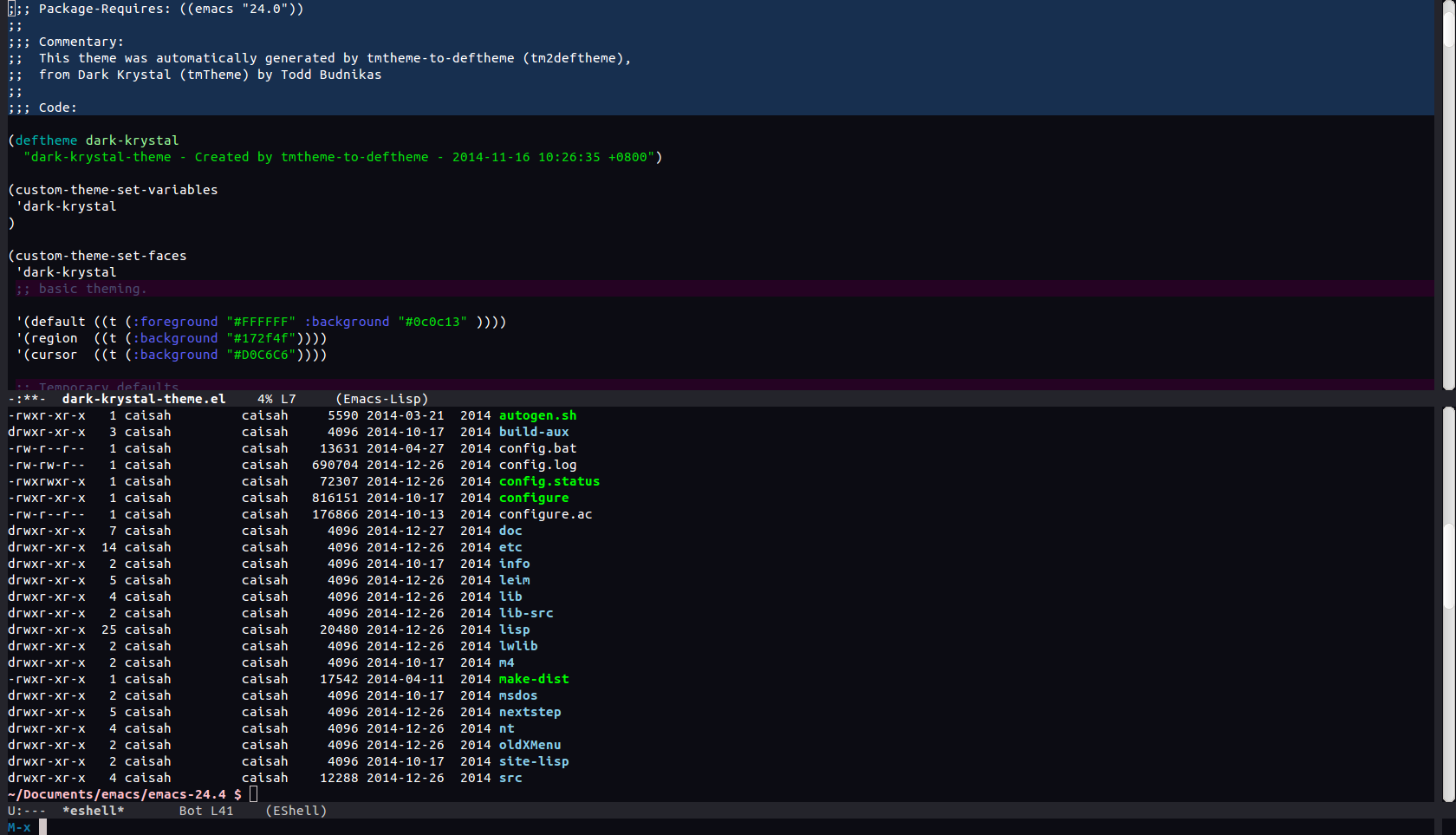This screenshot has height=835, width=1456.
Task: Click the leim directory name
Action: pyautogui.click(x=514, y=580)
